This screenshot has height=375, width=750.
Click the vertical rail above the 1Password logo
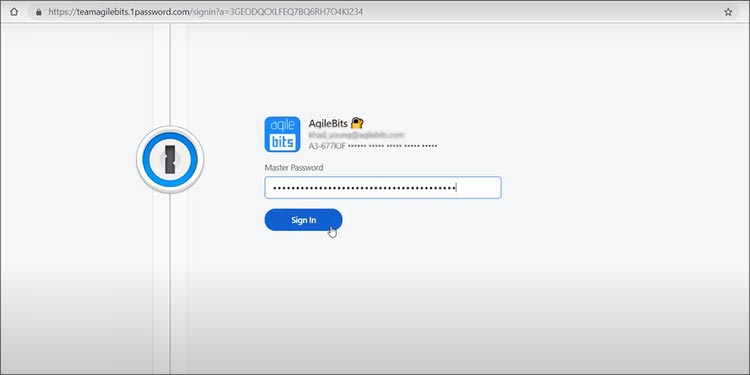coord(170,74)
